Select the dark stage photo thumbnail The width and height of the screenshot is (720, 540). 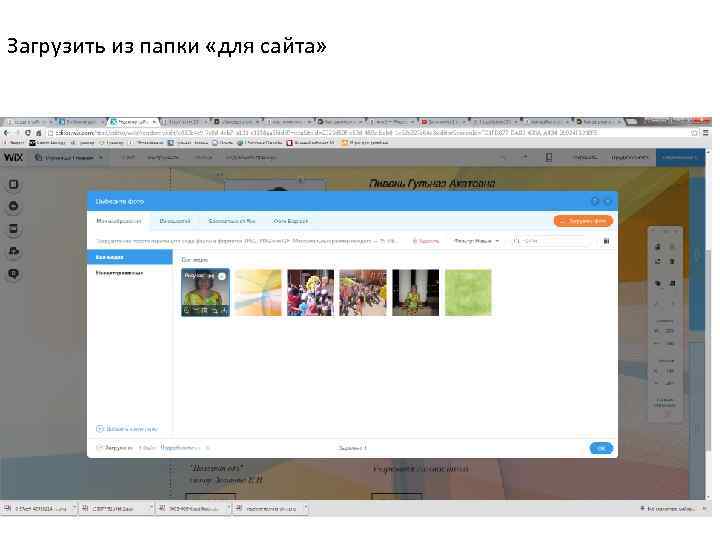(x=416, y=293)
